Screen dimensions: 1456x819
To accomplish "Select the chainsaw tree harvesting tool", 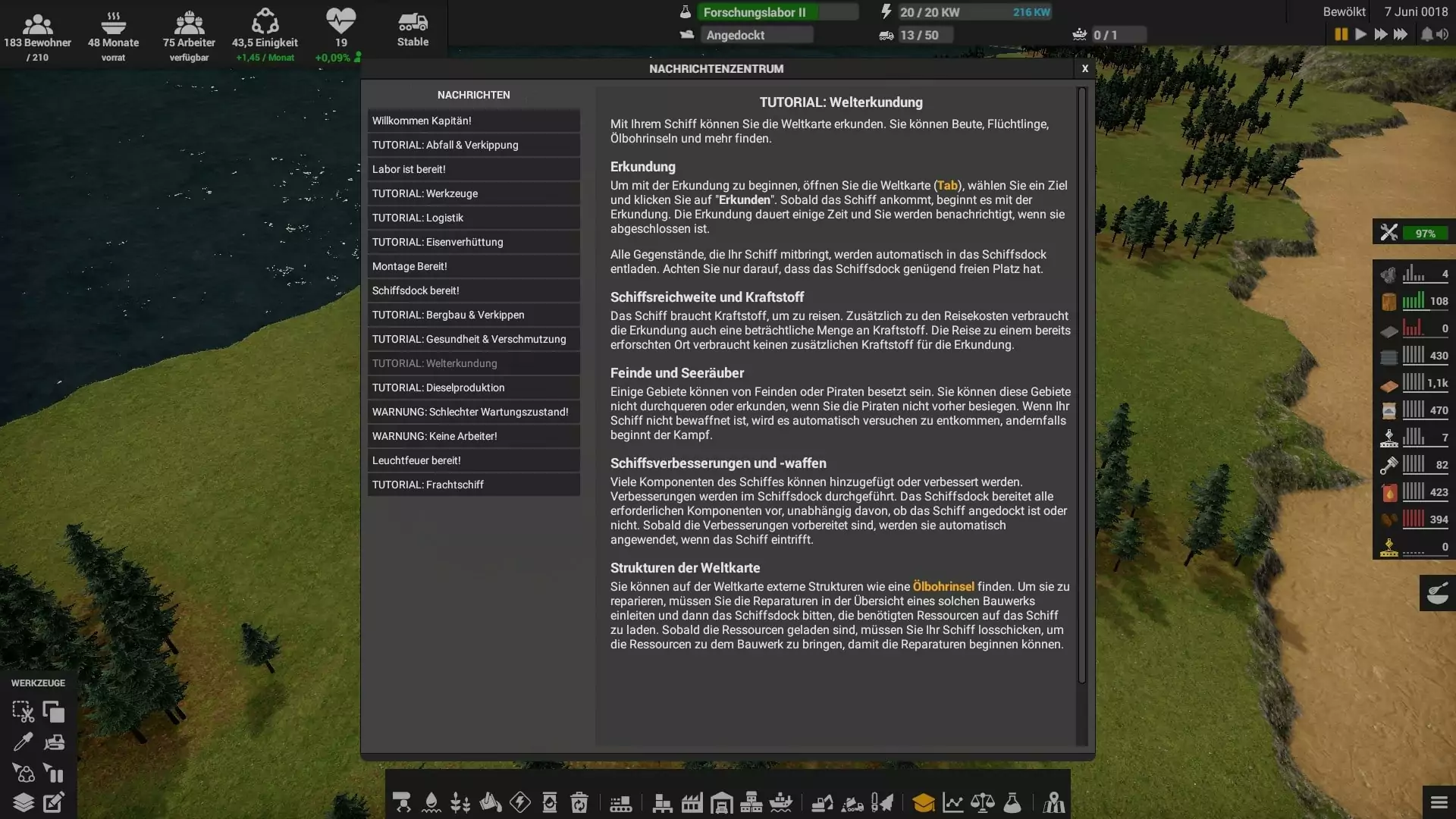I will tap(882, 802).
